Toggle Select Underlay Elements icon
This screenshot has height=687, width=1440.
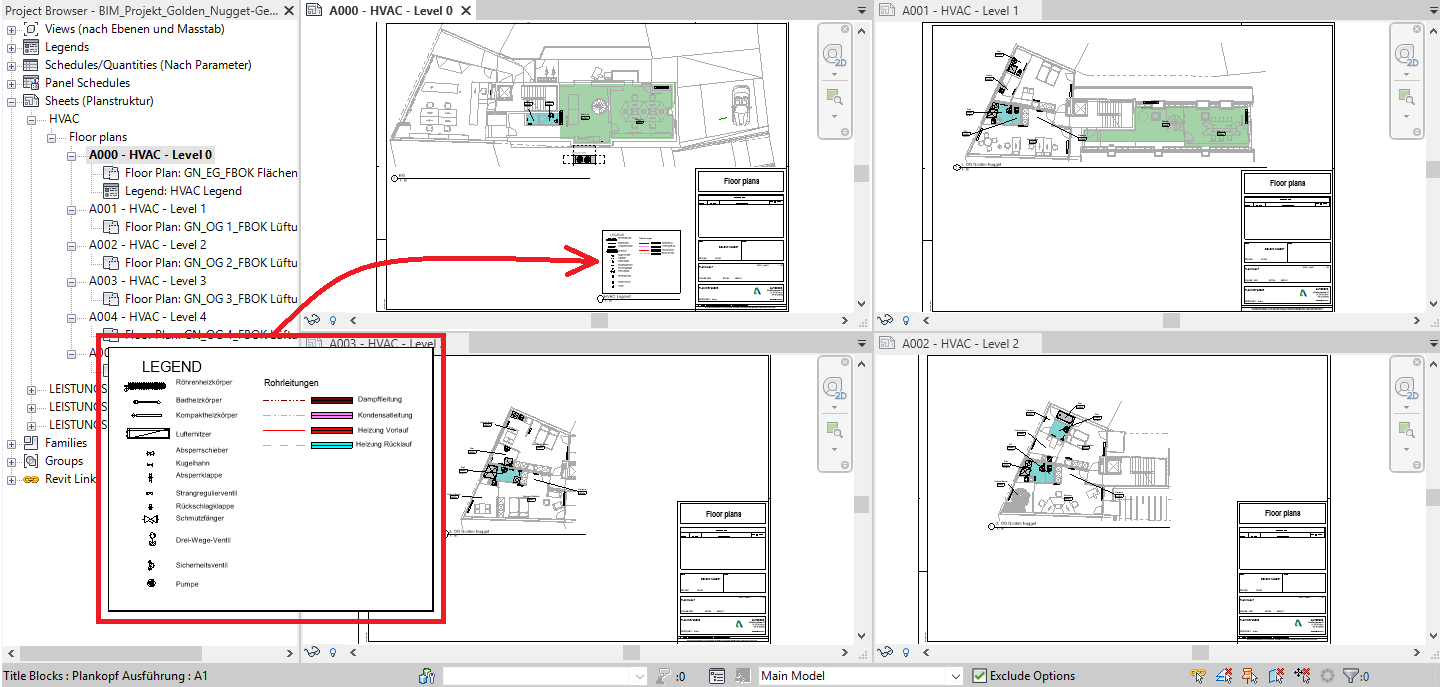[1223, 676]
